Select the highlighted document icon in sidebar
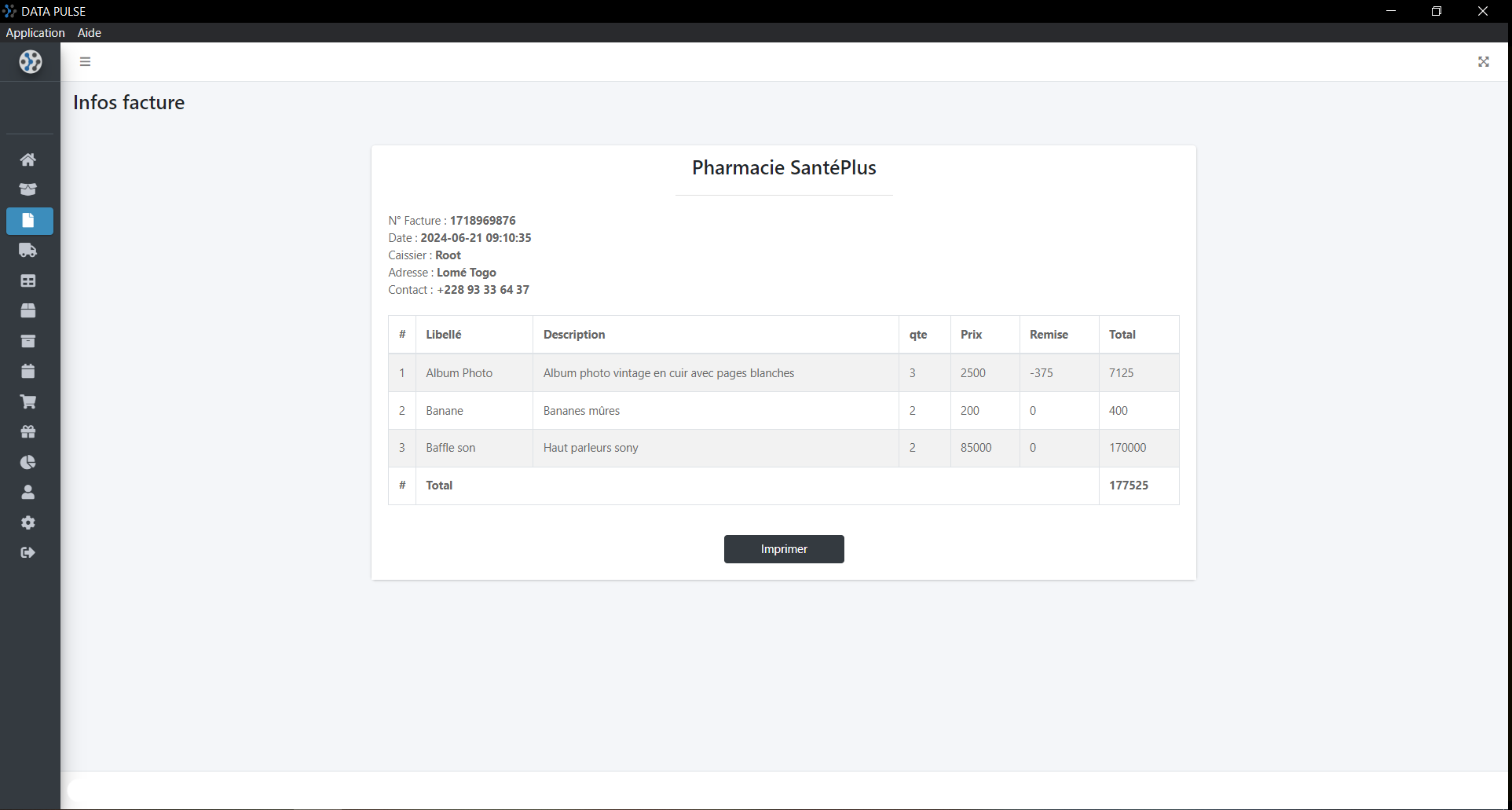Image resolution: width=1512 pixels, height=810 pixels. (29, 221)
